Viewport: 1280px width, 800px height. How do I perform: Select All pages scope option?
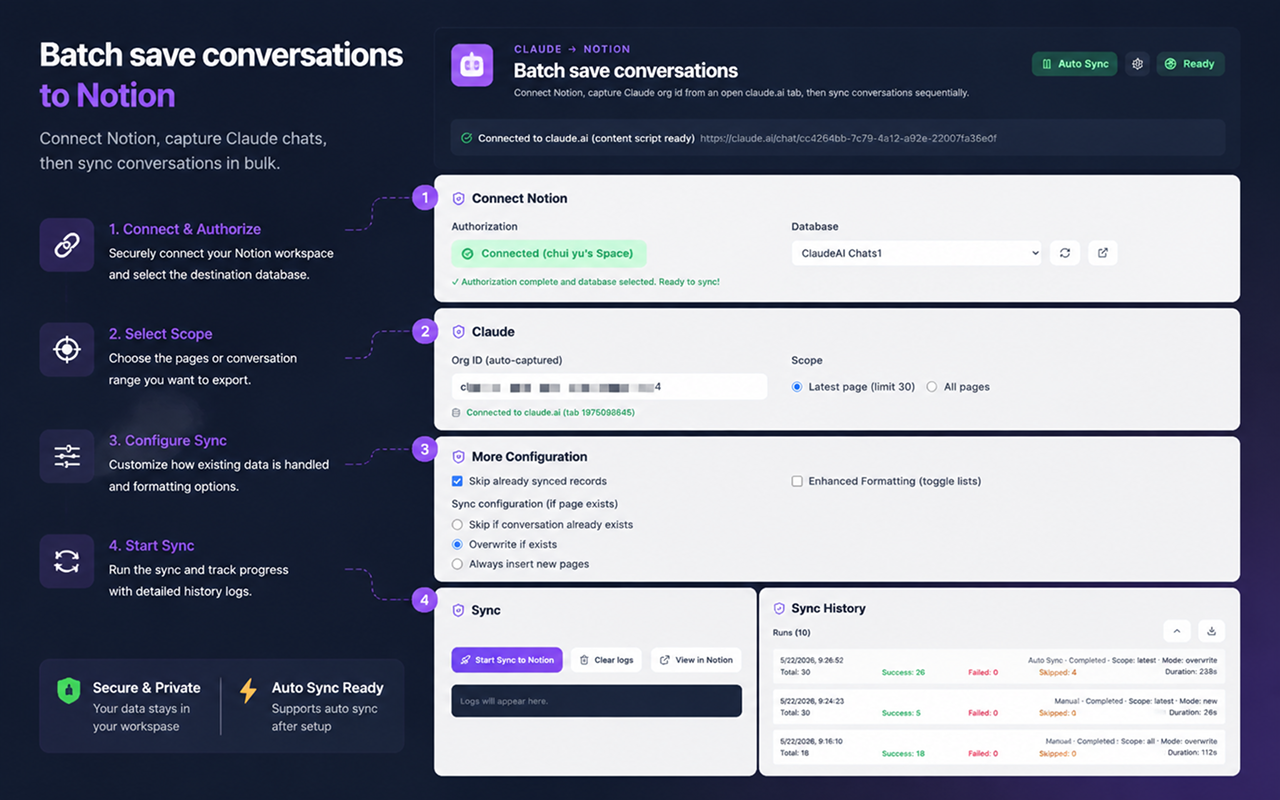(932, 387)
